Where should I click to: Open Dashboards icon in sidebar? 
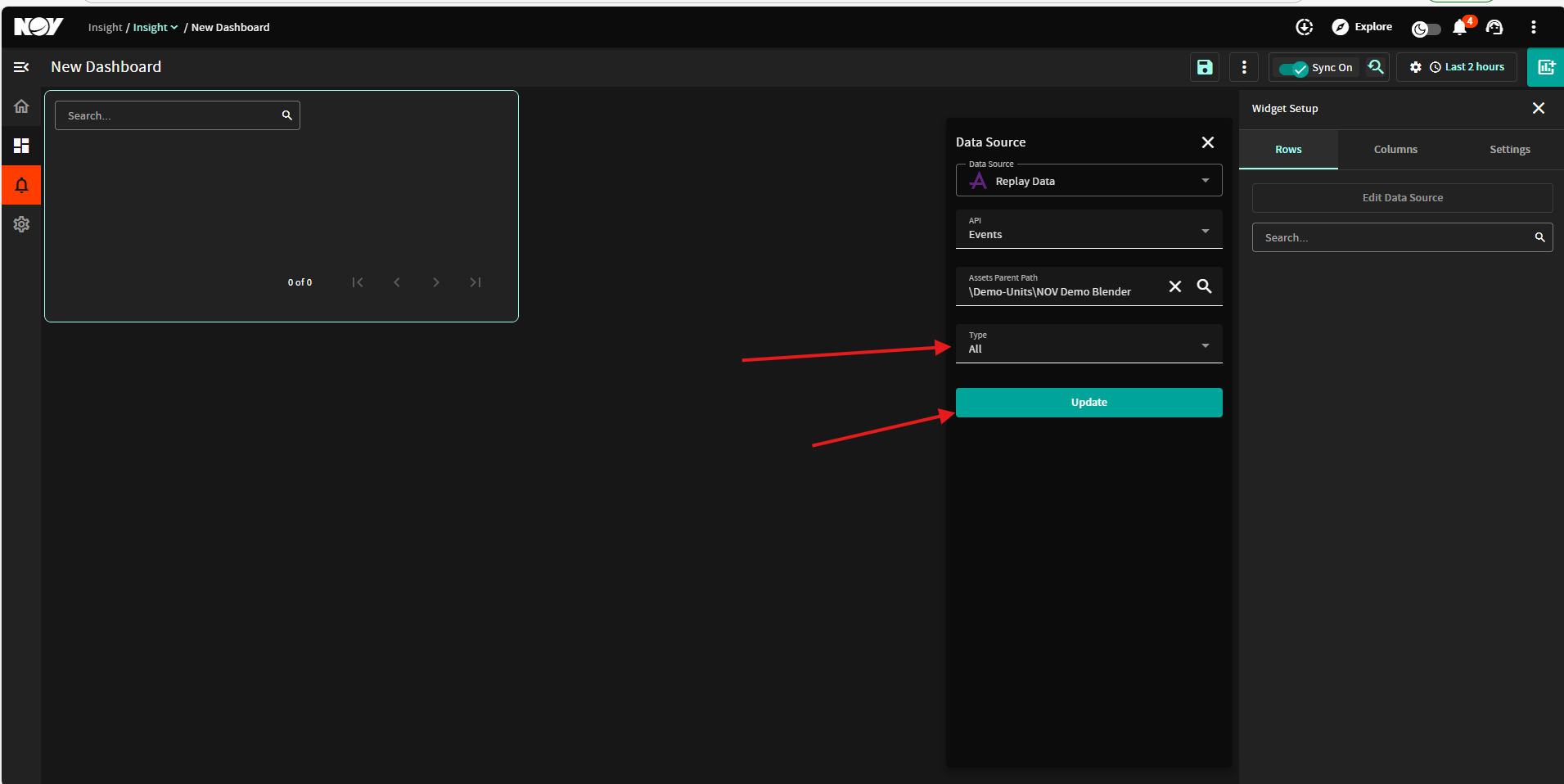tap(21, 146)
